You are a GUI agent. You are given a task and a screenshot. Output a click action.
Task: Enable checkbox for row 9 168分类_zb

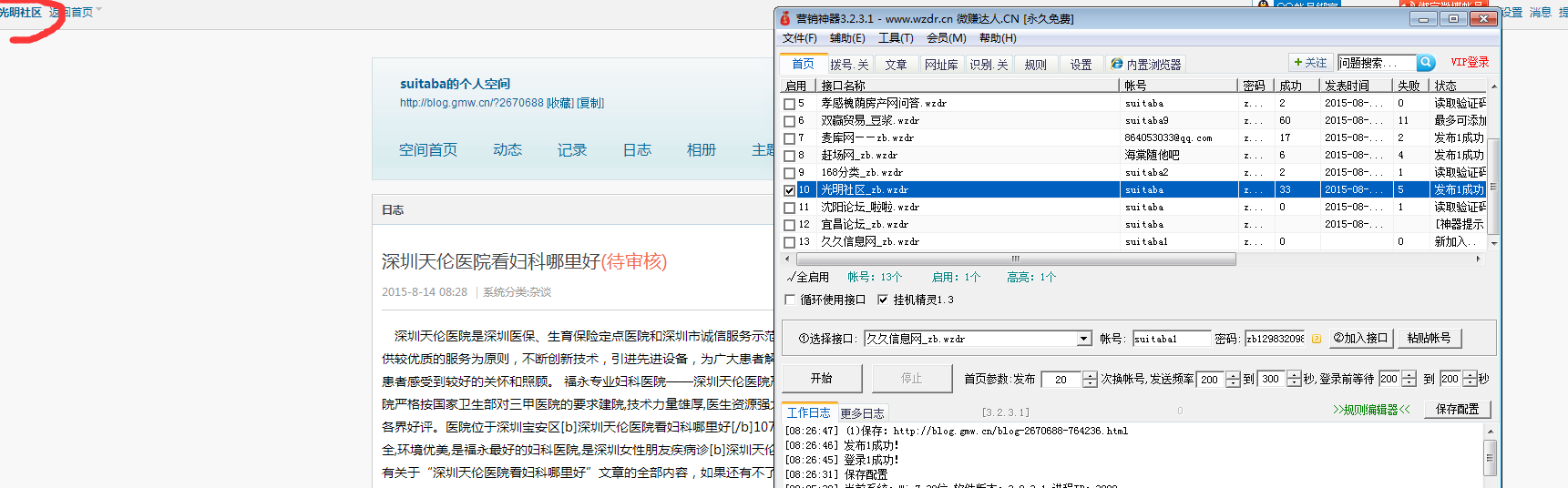point(789,173)
